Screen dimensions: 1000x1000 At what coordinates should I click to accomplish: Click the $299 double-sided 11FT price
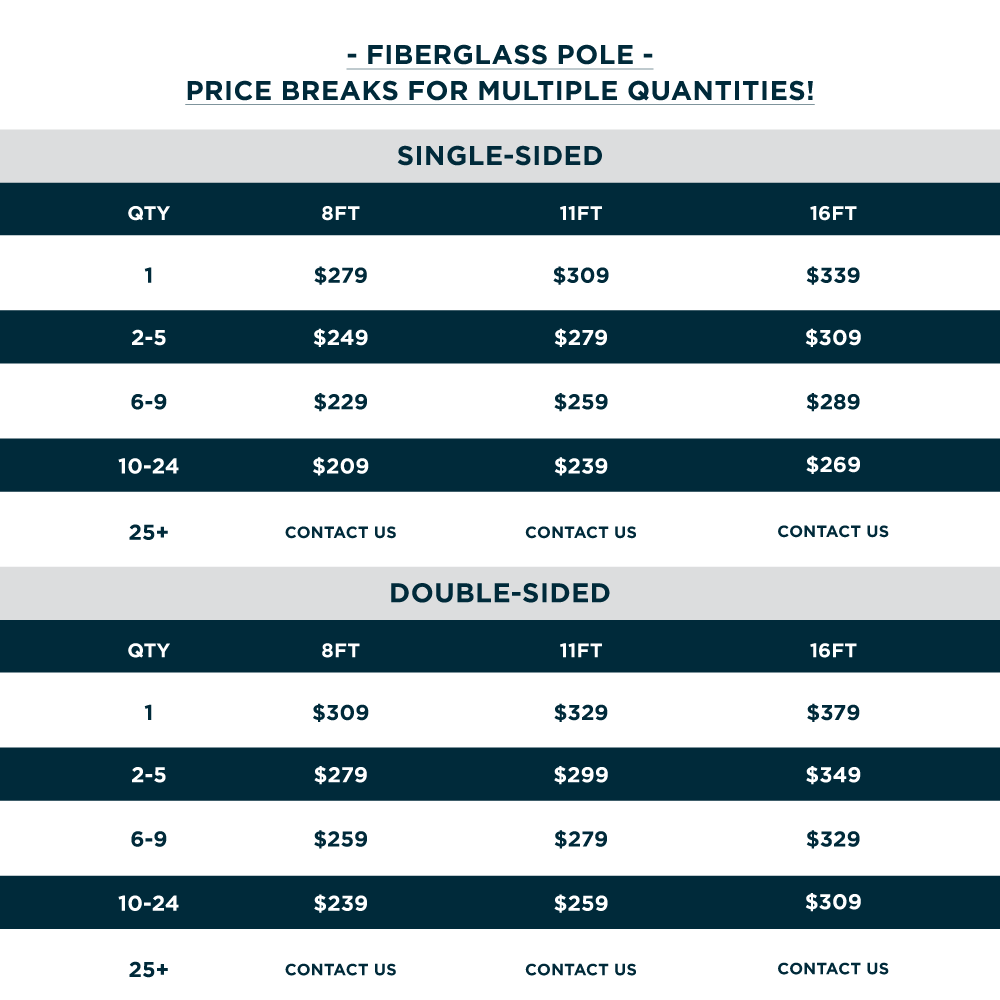coord(581,775)
